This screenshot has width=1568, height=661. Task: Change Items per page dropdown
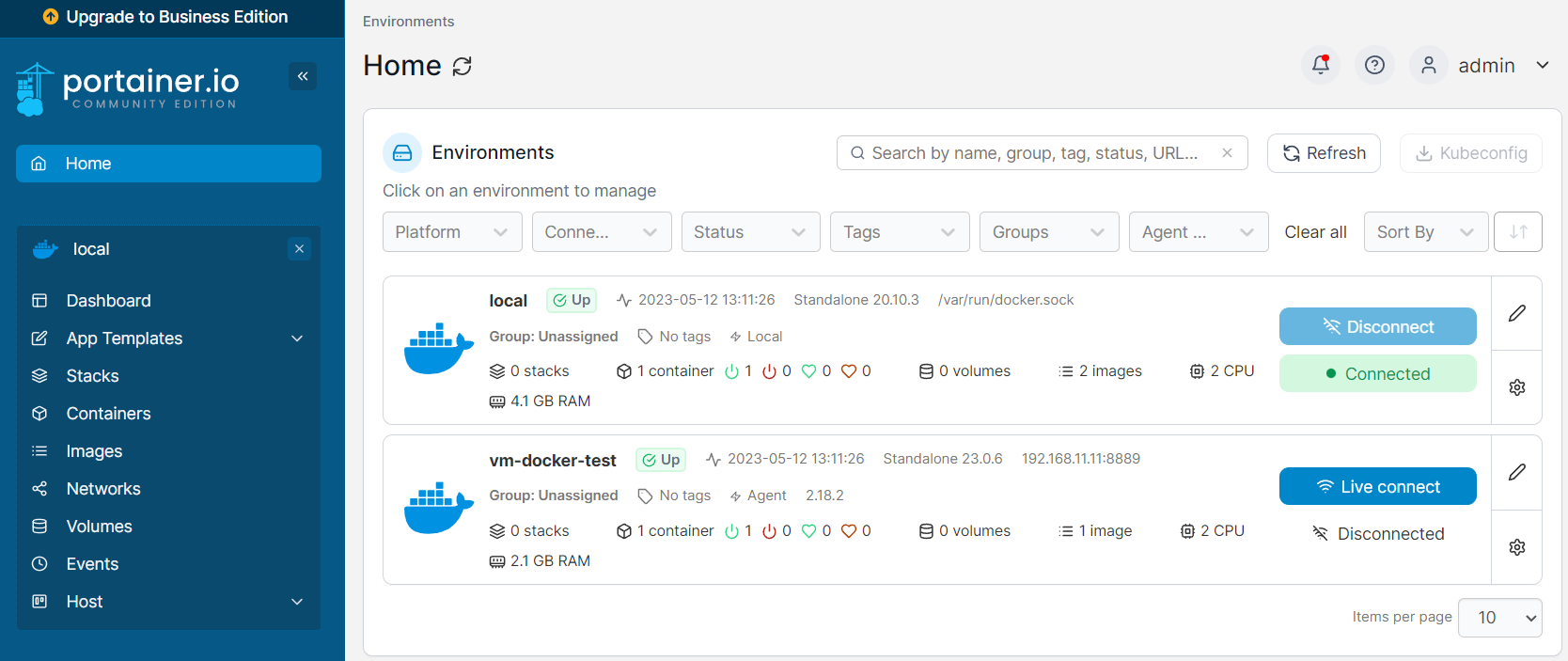click(1499, 618)
